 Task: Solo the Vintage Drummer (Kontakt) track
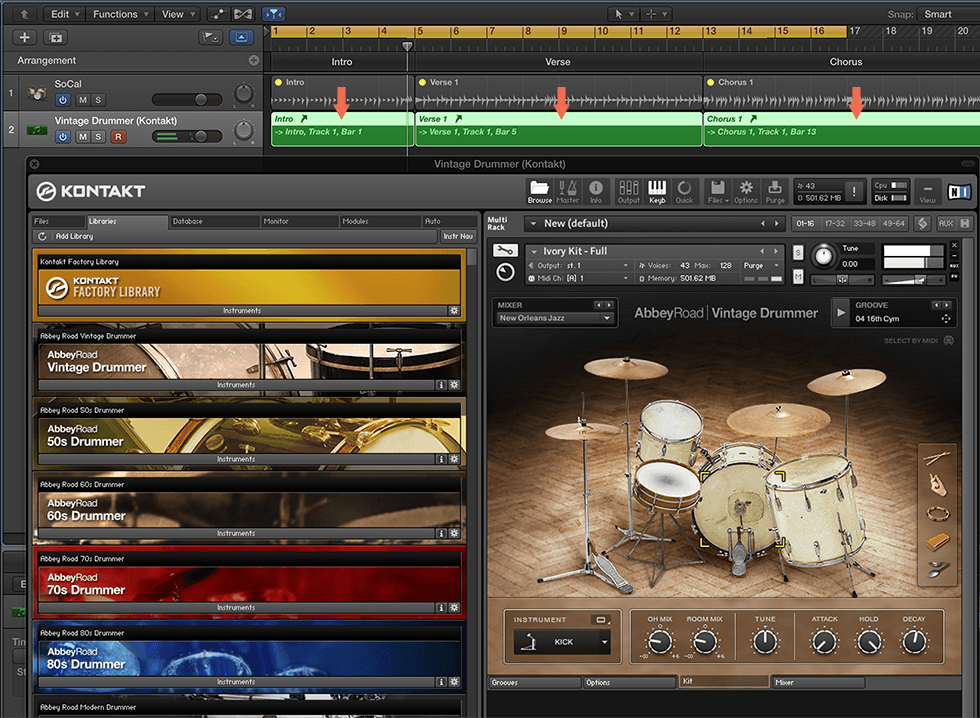98,137
